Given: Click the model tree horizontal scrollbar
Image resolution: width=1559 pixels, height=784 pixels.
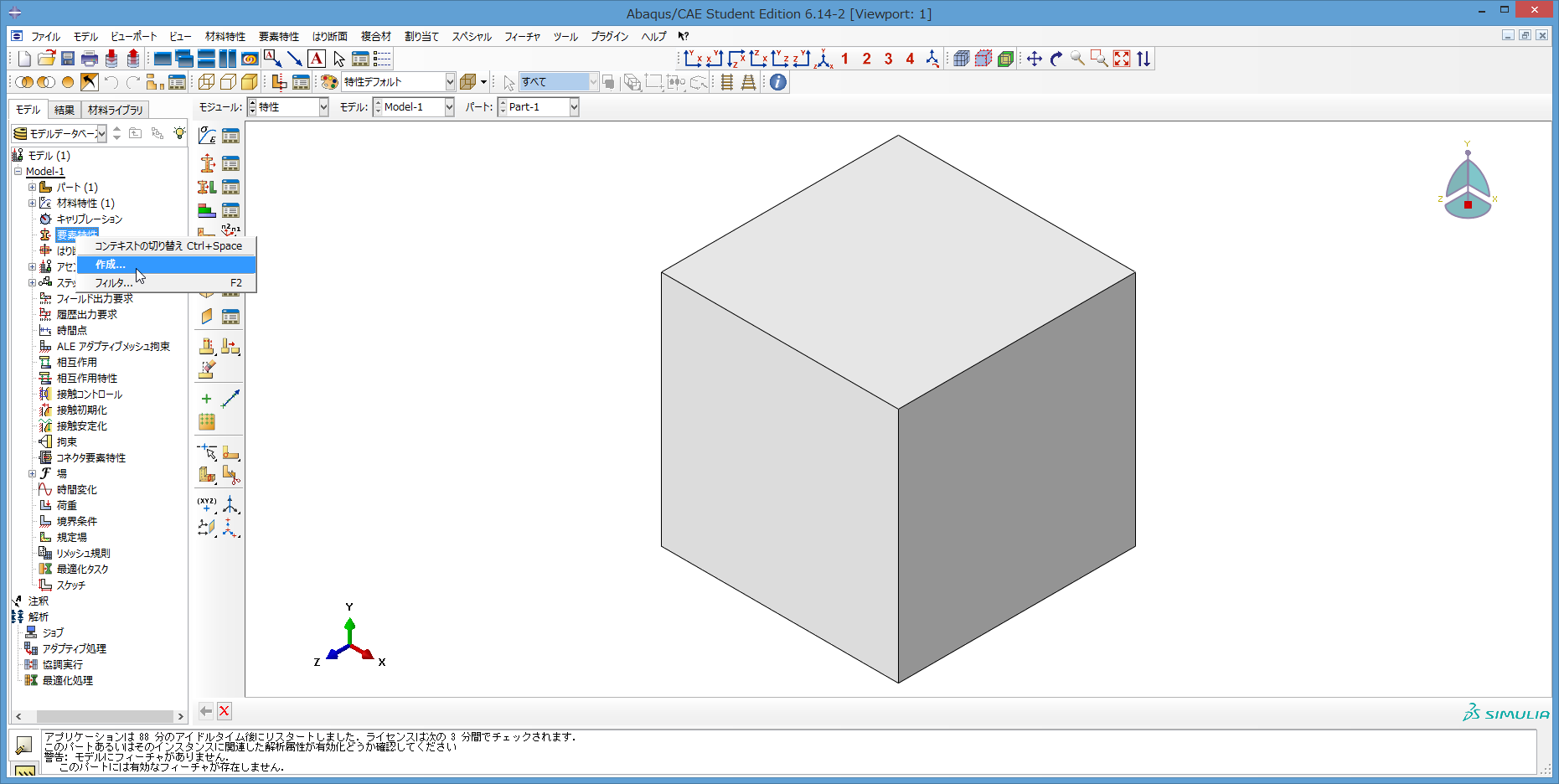Looking at the screenshot, I should pos(104,717).
